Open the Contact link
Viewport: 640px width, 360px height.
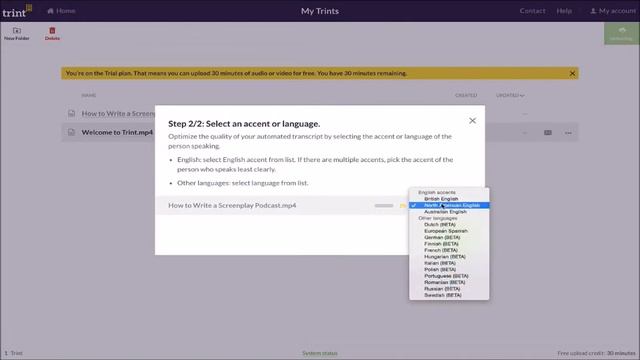[532, 11]
